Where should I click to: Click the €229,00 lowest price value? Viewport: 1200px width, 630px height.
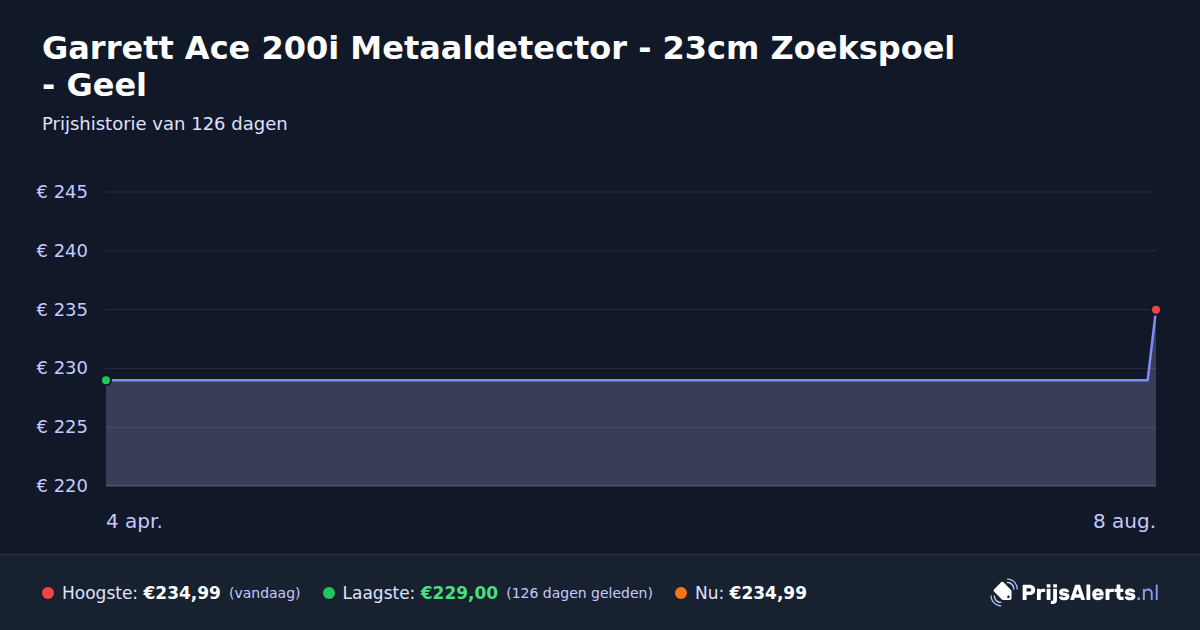459,593
